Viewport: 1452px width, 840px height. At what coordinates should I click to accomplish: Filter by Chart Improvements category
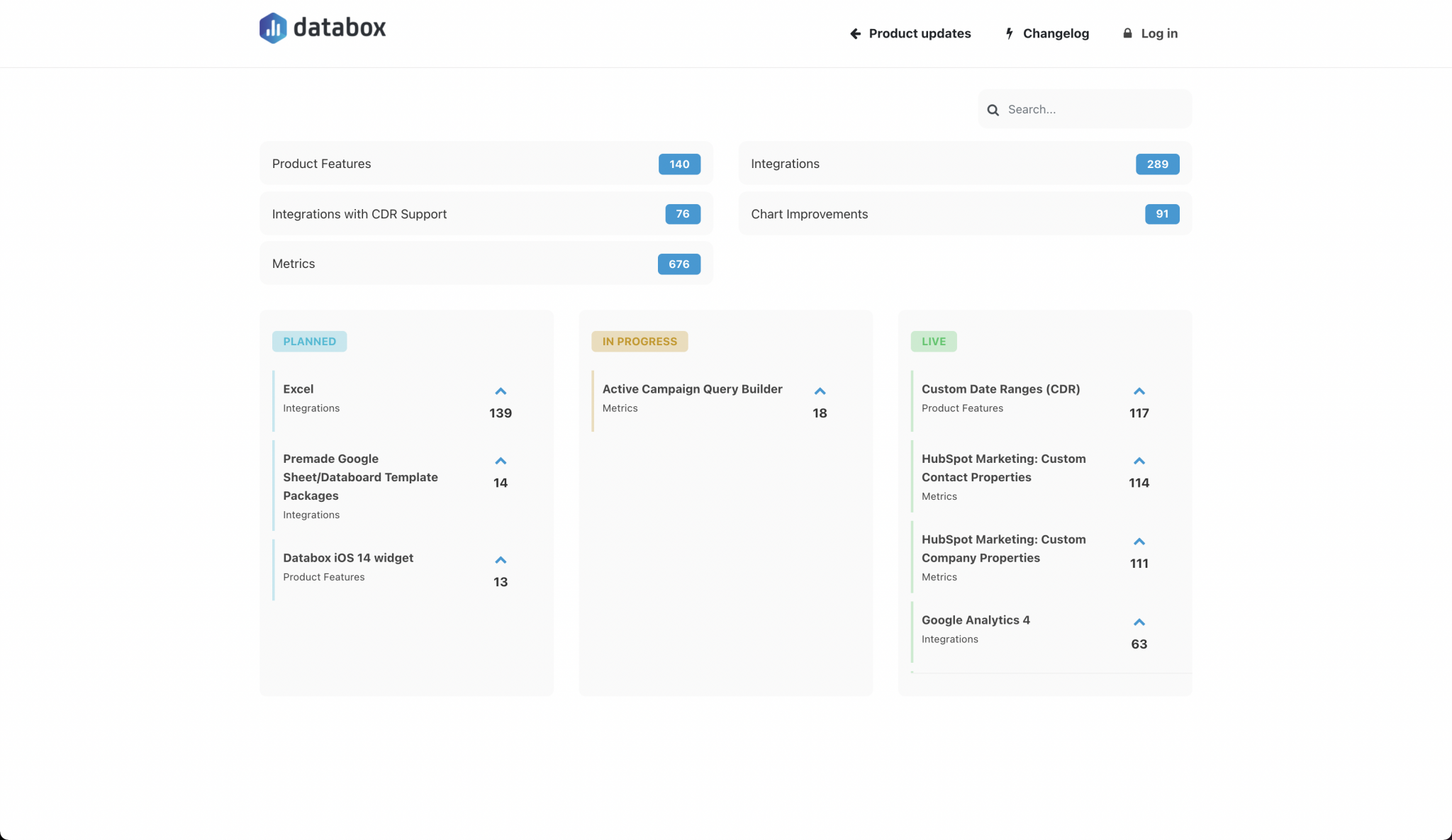click(x=965, y=214)
